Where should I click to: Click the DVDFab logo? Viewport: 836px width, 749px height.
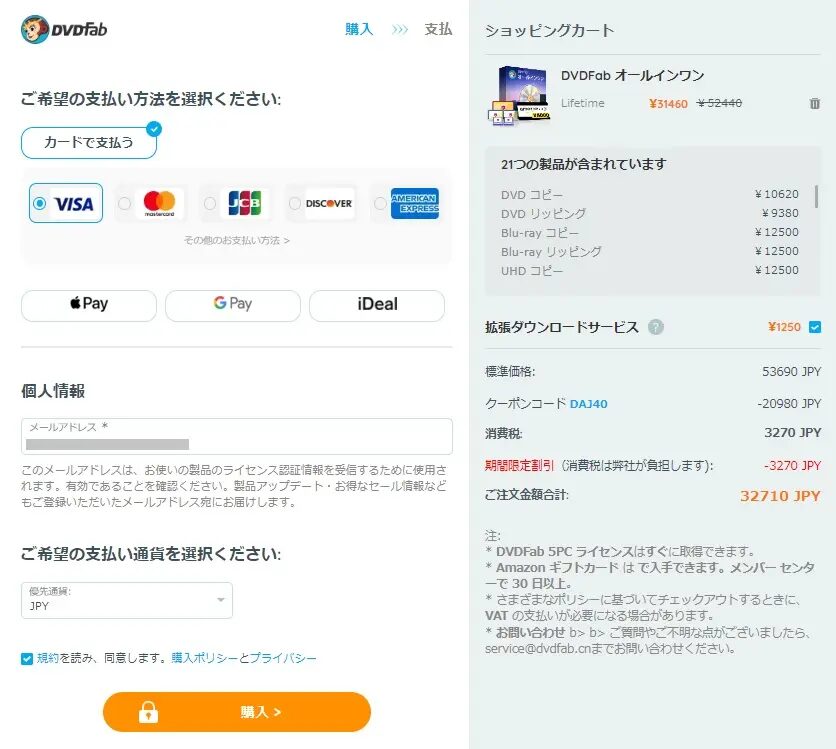pyautogui.click(x=64, y=29)
